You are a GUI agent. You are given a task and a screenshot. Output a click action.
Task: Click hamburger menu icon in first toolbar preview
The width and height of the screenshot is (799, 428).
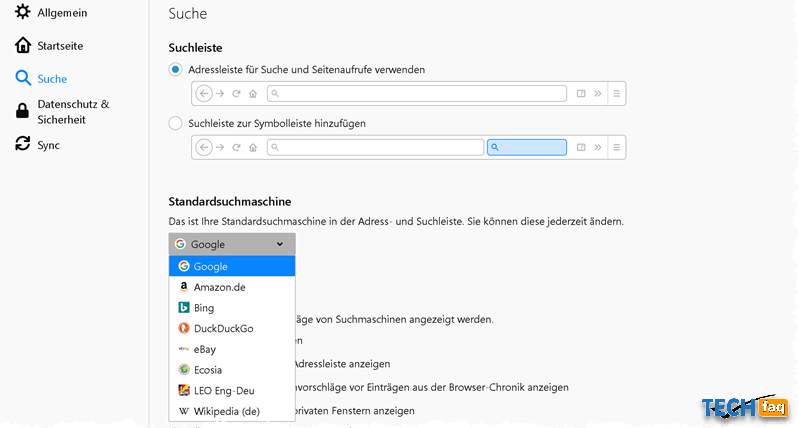pyautogui.click(x=617, y=93)
